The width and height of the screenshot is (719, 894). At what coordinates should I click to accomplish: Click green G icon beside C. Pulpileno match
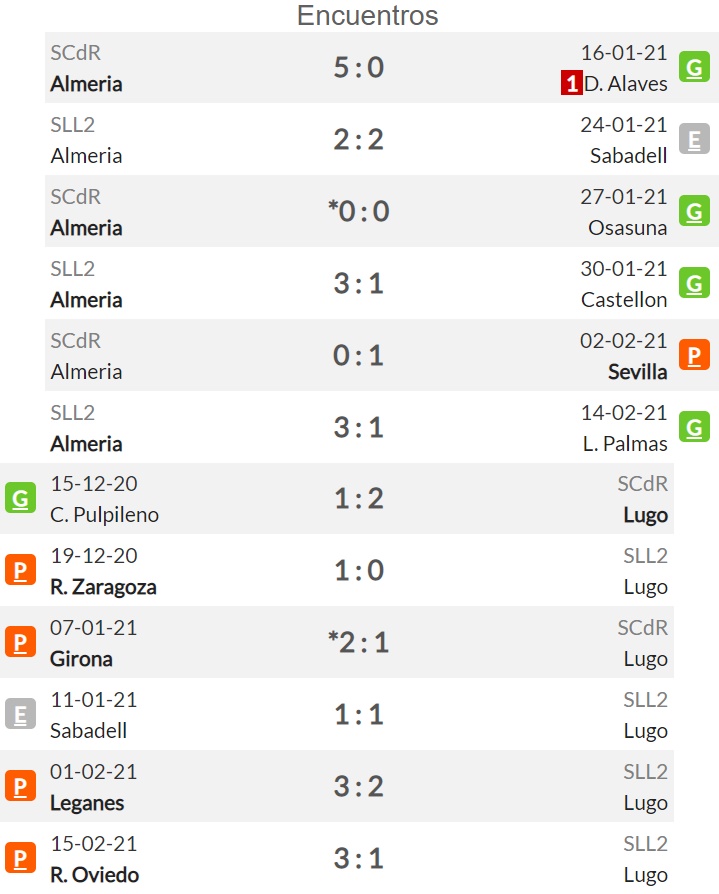tap(21, 498)
